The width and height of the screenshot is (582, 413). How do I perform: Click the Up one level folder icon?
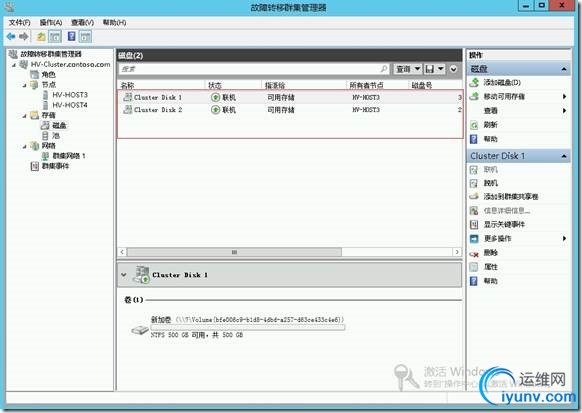(41, 36)
